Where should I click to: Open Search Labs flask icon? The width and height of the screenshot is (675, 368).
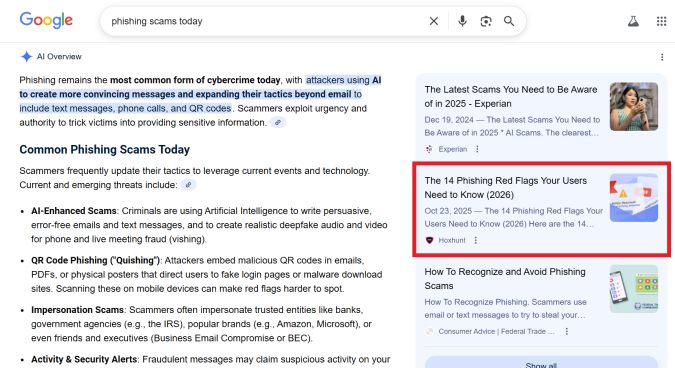633,21
